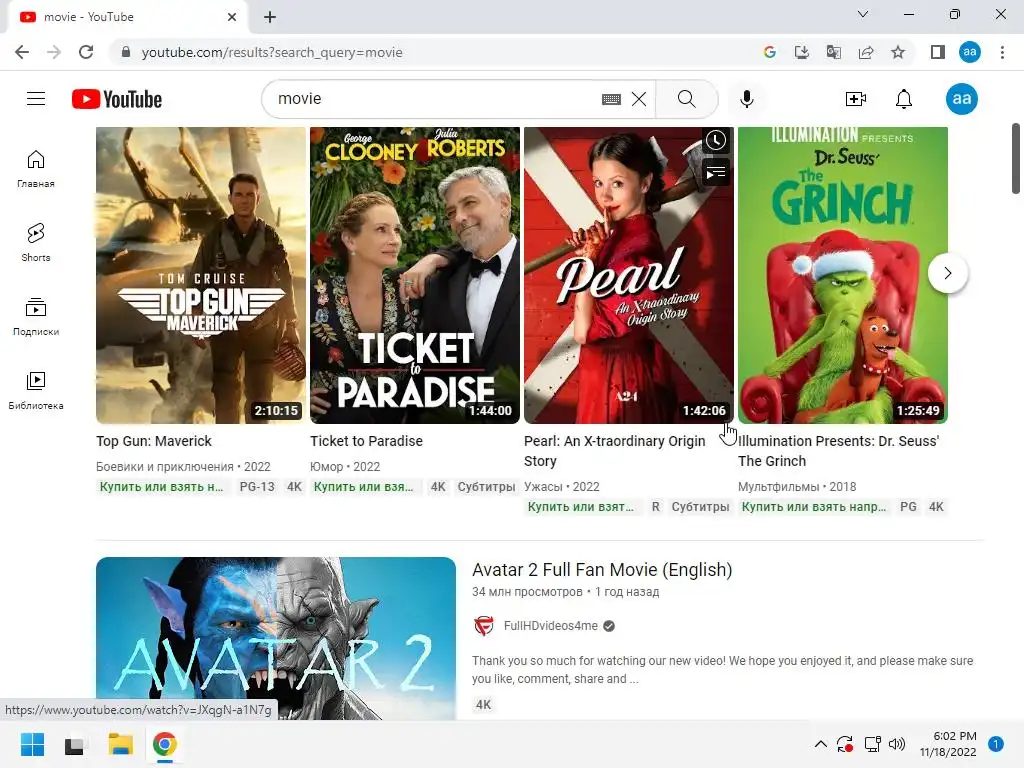Open Chrome three-dot menu
Viewport: 1024px width, 768px height.
point(1002,52)
